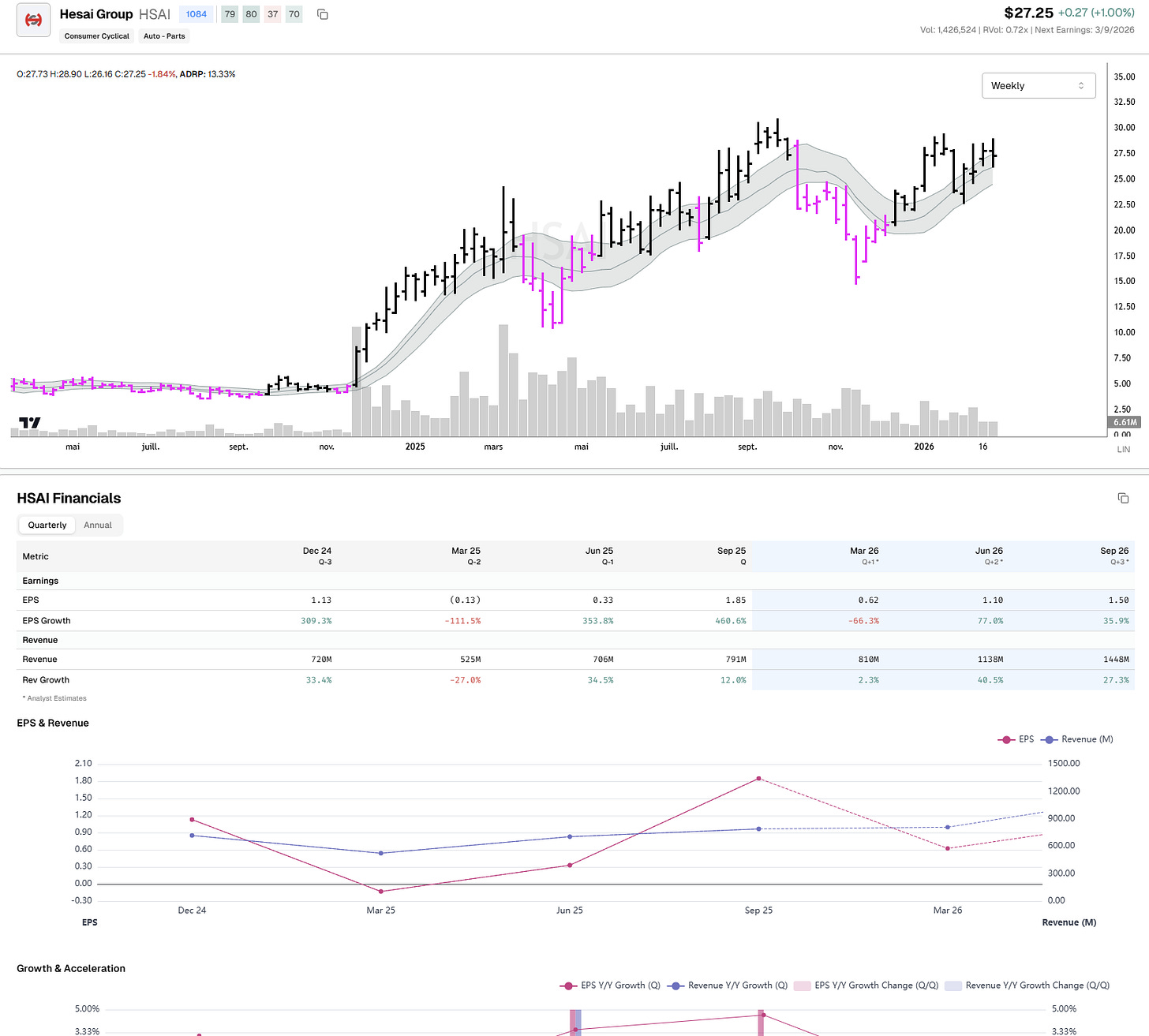Image resolution: width=1149 pixels, height=1036 pixels.
Task: Click the Auto - Parts industry tag
Action: [x=164, y=36]
